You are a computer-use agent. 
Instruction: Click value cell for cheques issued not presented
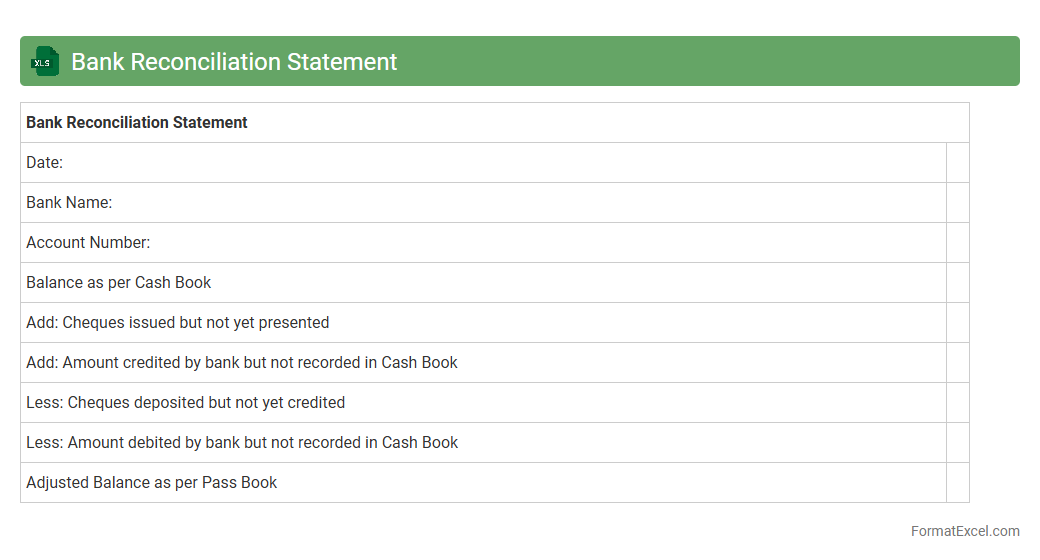pyautogui.click(x=957, y=323)
